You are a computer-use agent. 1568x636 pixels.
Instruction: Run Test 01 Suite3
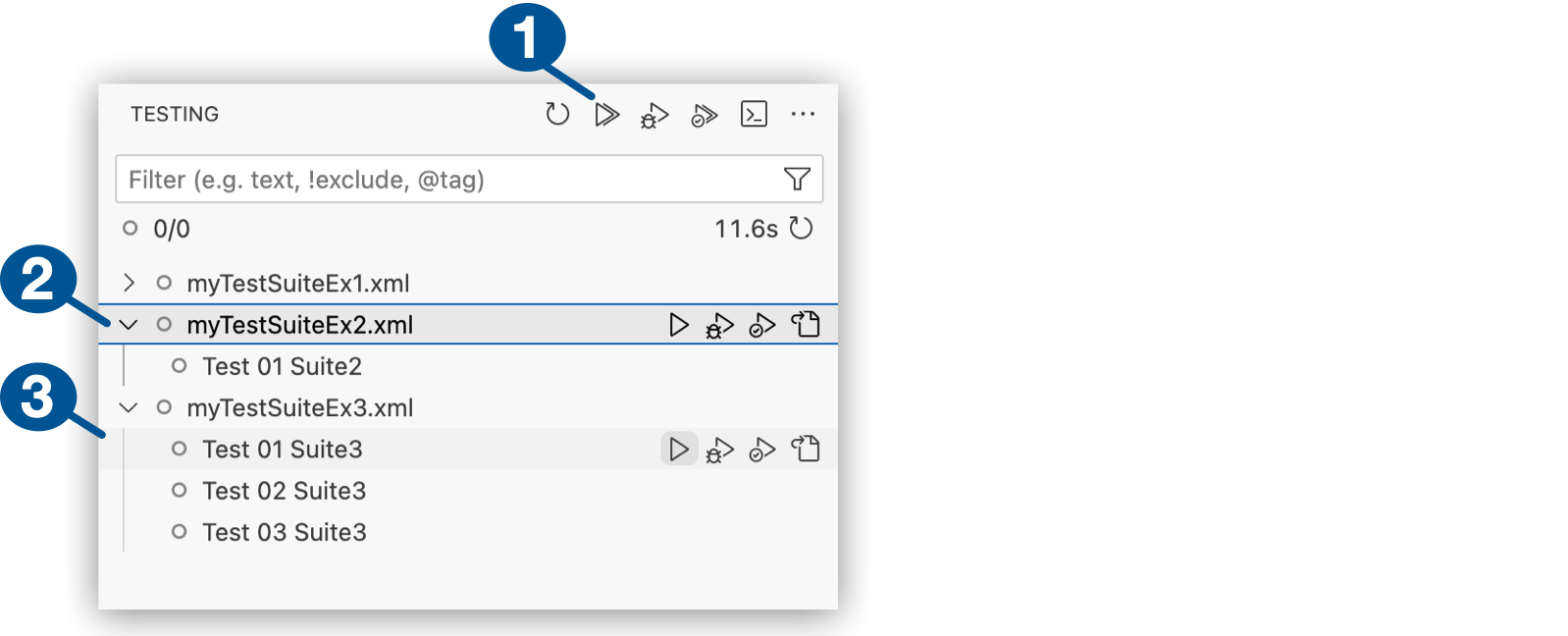point(678,450)
